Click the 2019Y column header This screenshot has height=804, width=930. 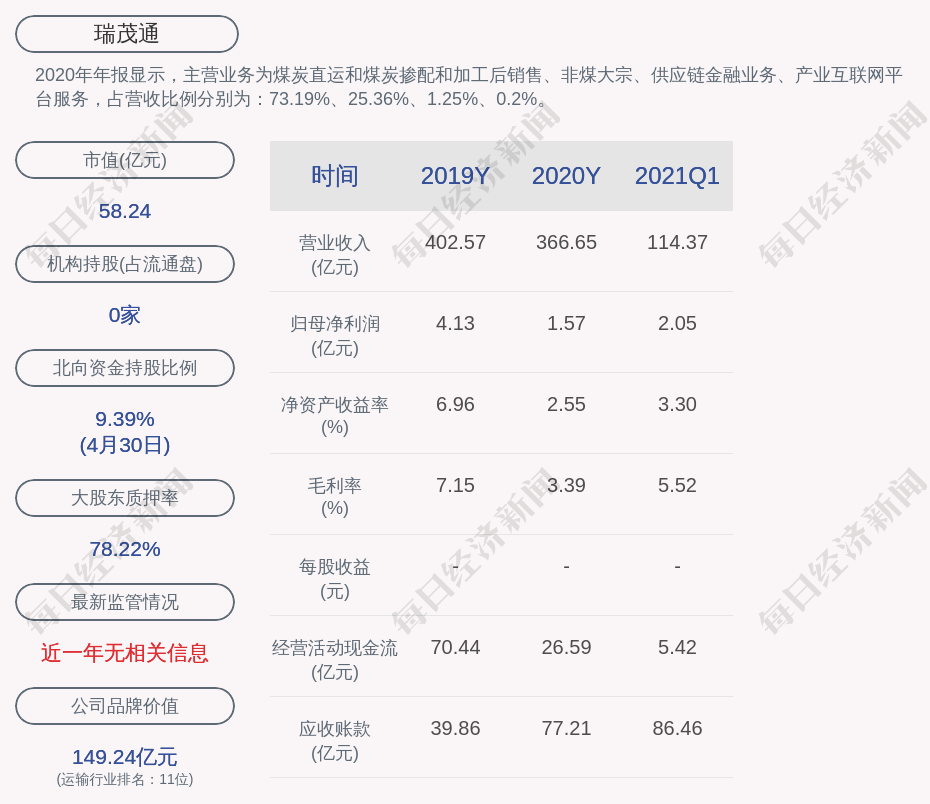455,176
